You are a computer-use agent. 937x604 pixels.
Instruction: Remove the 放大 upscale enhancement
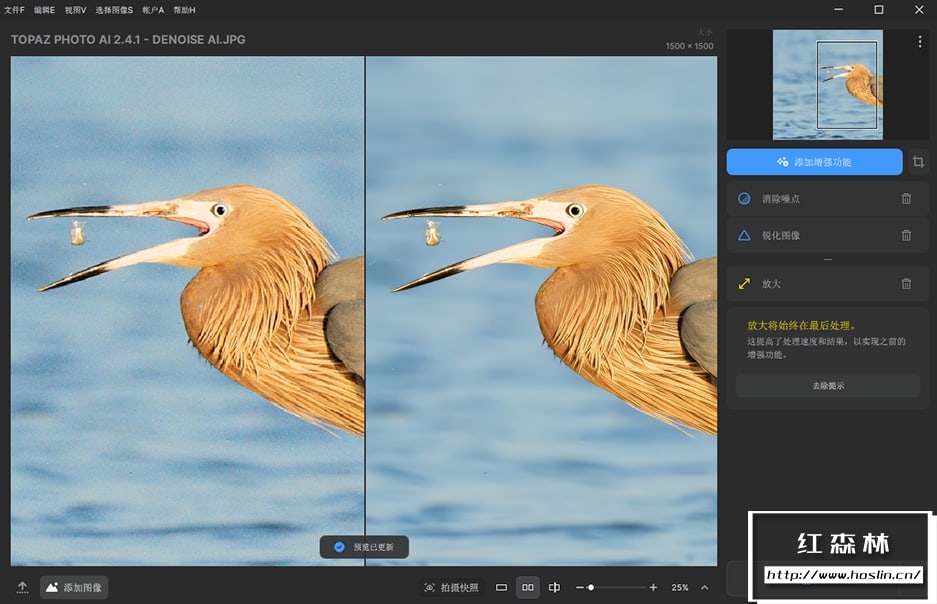pos(906,284)
